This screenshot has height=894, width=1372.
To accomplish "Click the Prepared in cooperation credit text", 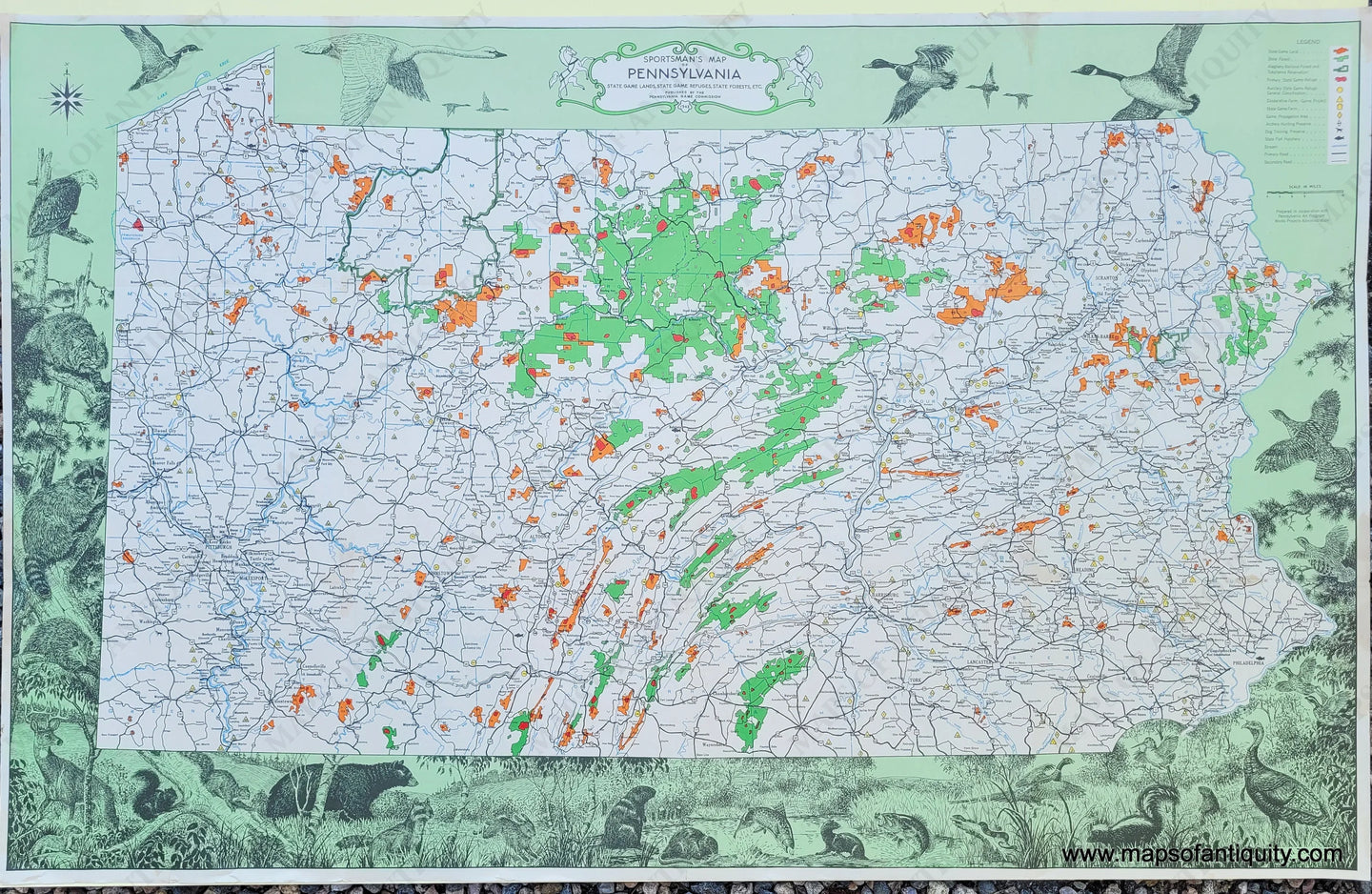I will [x=1302, y=218].
